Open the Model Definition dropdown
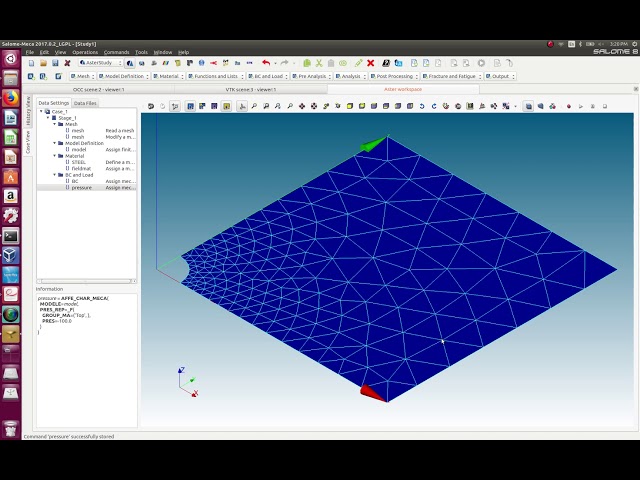 pyautogui.click(x=124, y=76)
